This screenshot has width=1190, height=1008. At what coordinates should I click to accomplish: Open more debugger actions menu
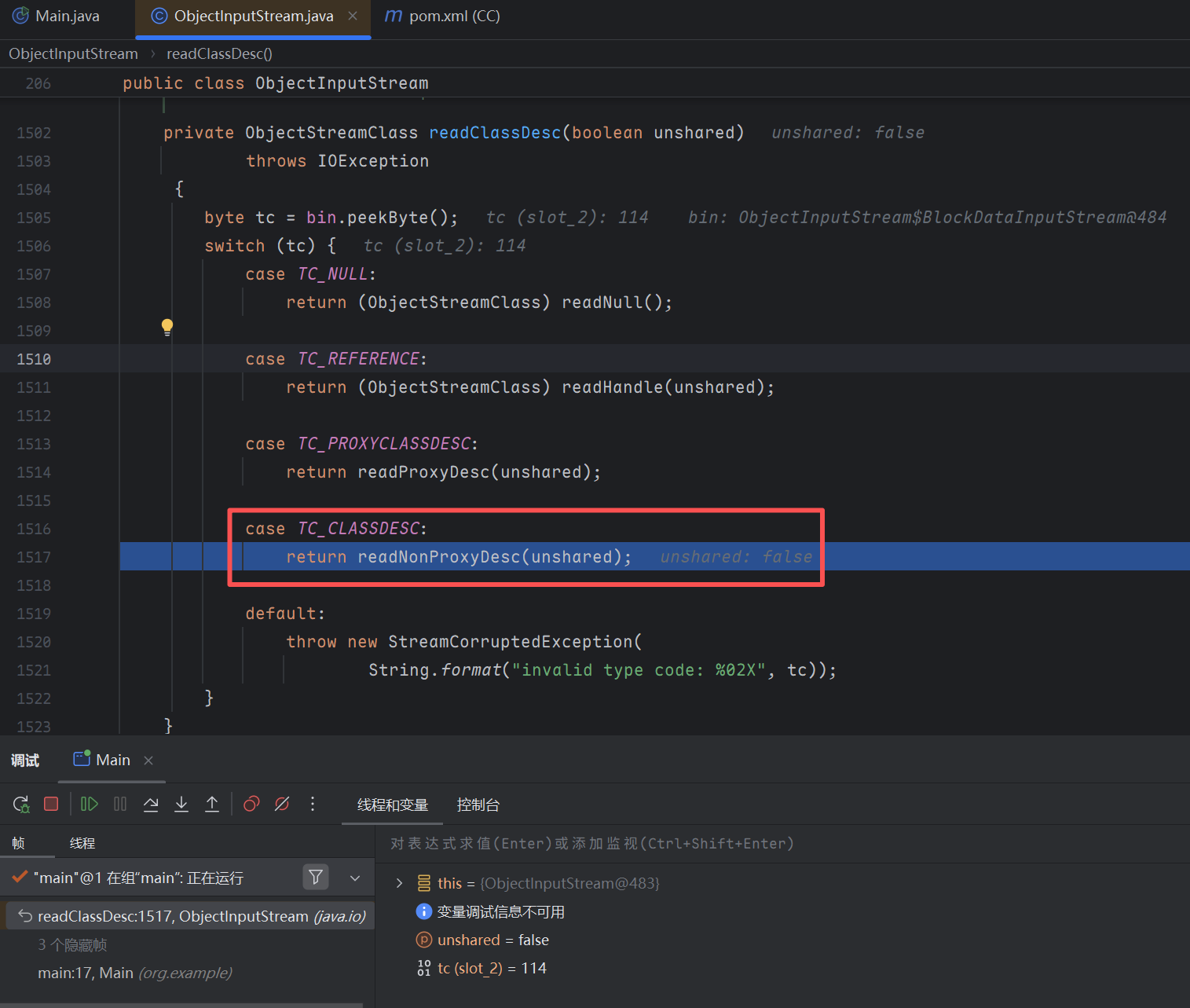(313, 804)
